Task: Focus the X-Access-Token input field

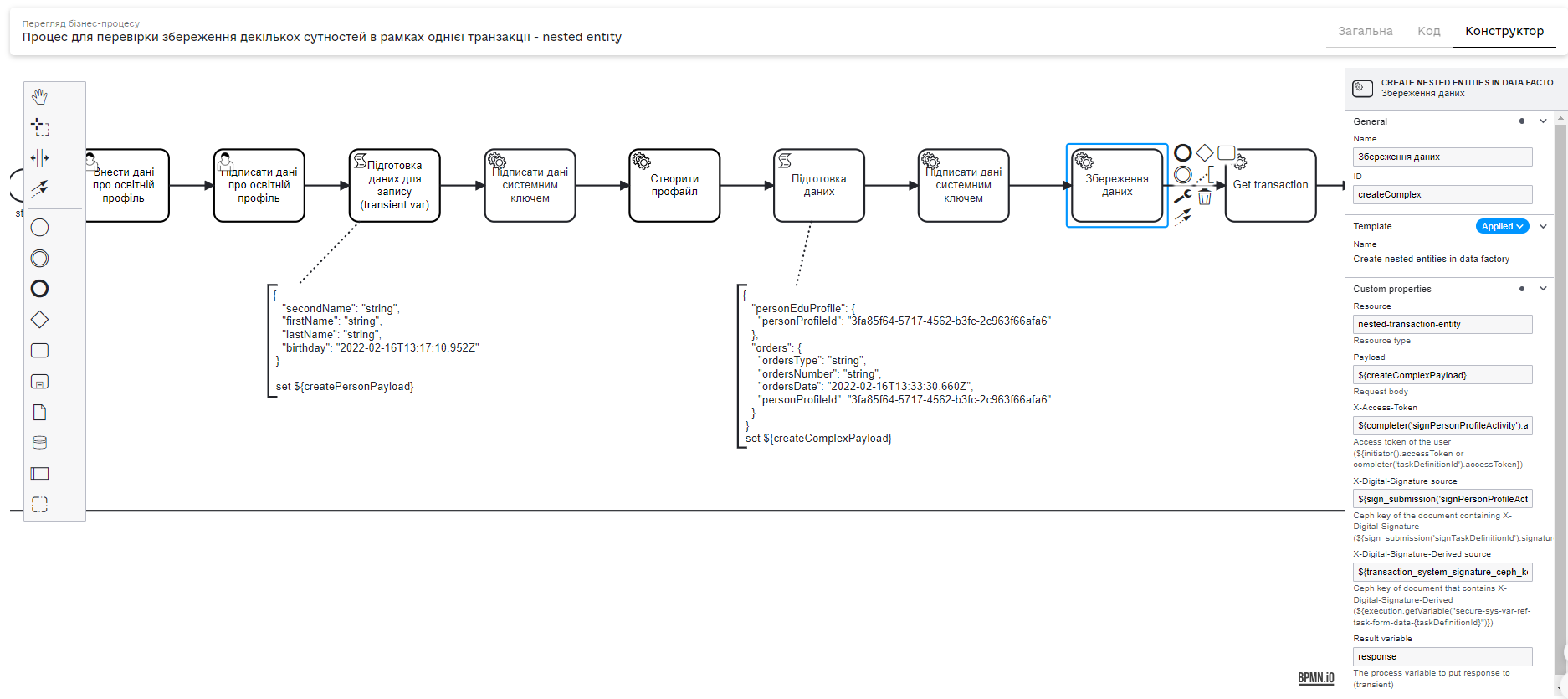Action: click(1442, 425)
